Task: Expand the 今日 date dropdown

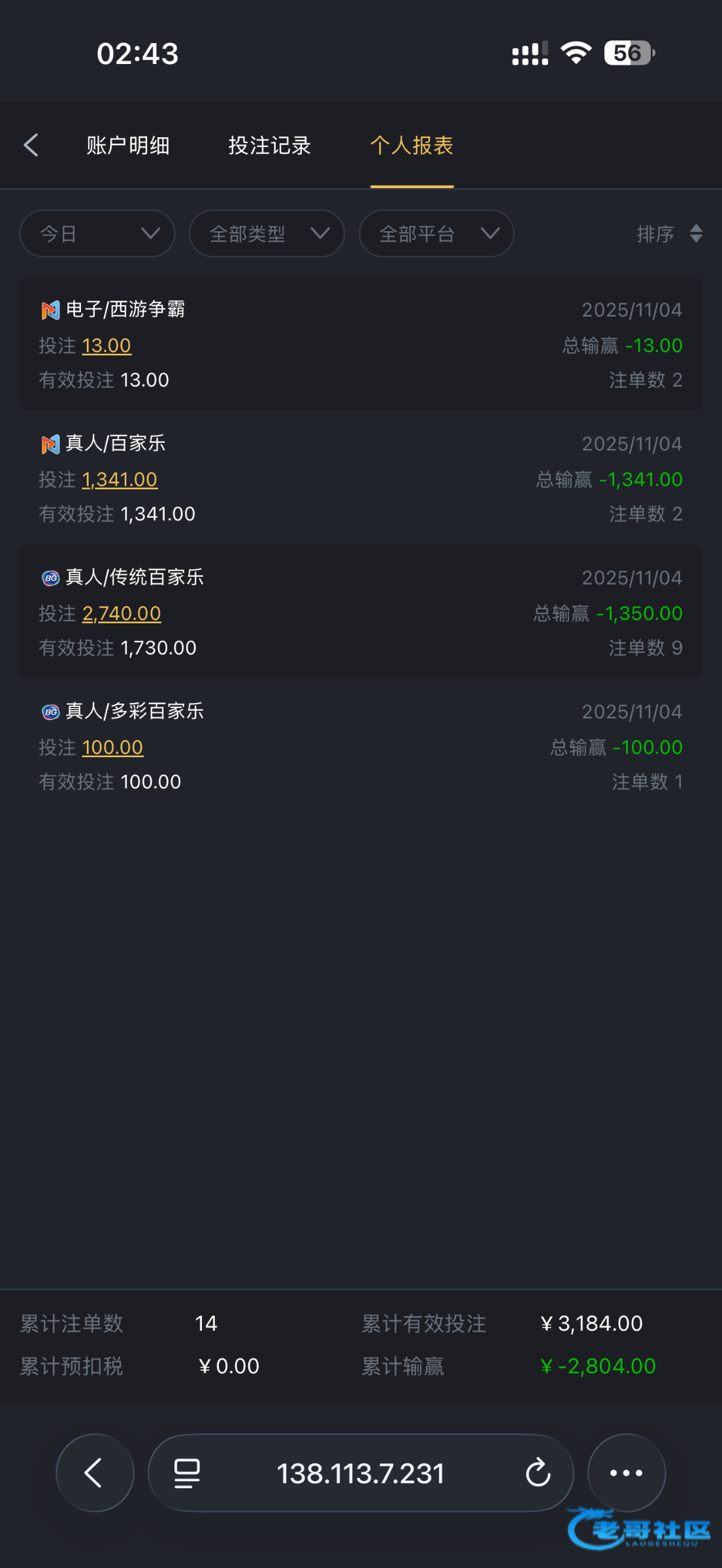Action: click(97, 233)
